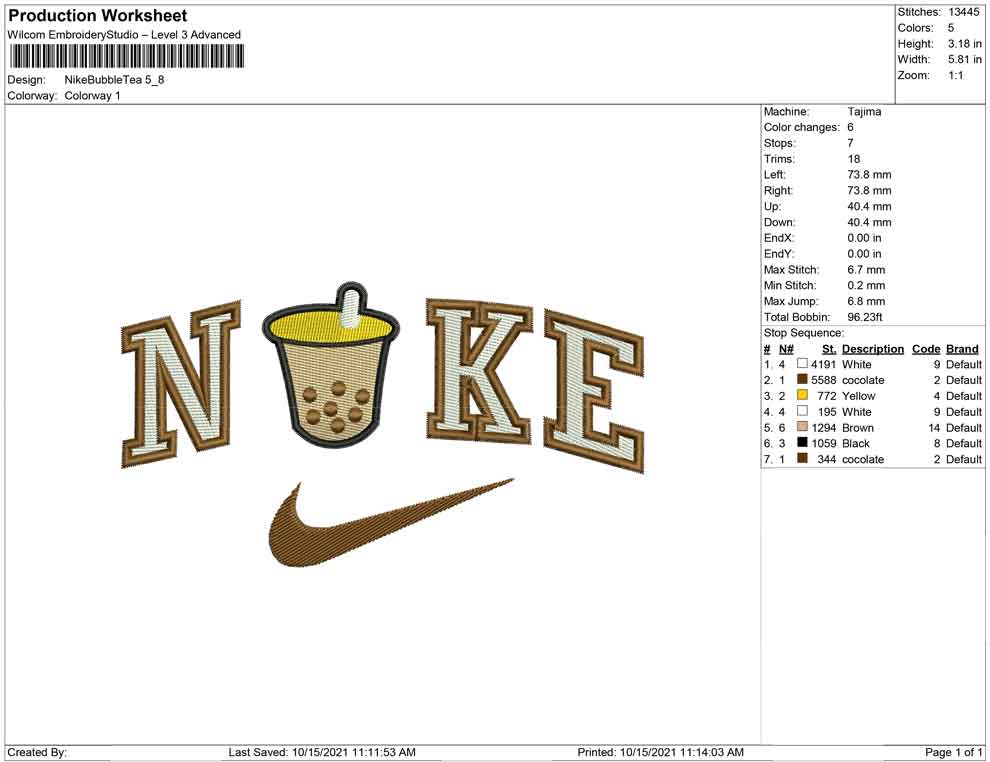This screenshot has height=762, width=990.
Task: Select the Machine value "Tajima"
Action: point(864,111)
